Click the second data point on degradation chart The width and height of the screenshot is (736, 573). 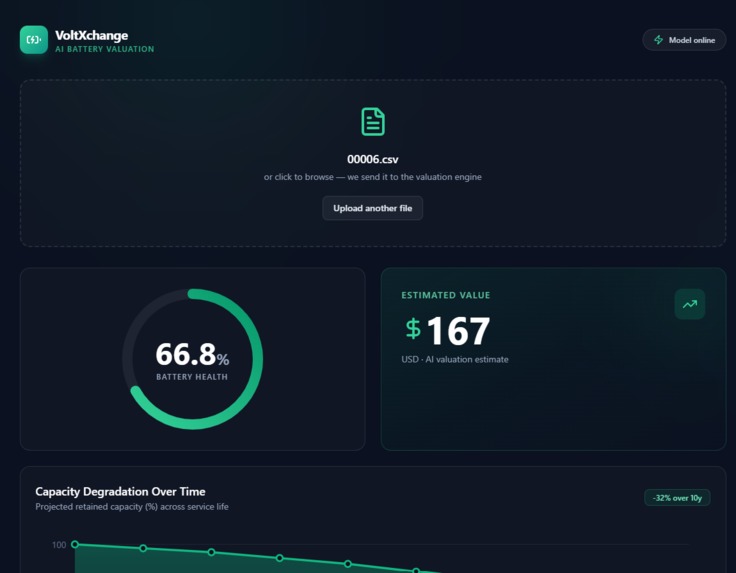143,548
